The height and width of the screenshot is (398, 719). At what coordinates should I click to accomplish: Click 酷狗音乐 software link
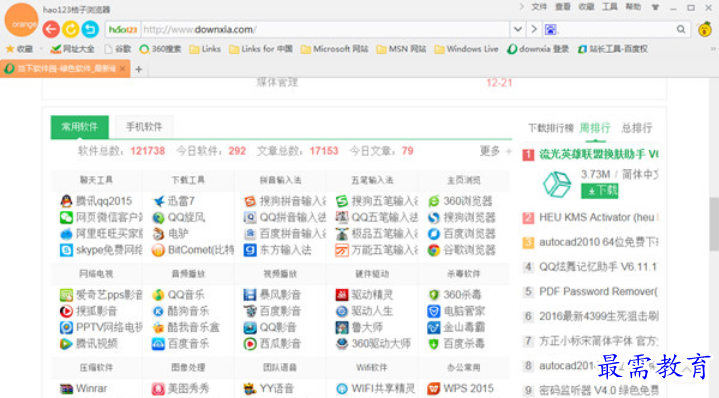(x=188, y=311)
